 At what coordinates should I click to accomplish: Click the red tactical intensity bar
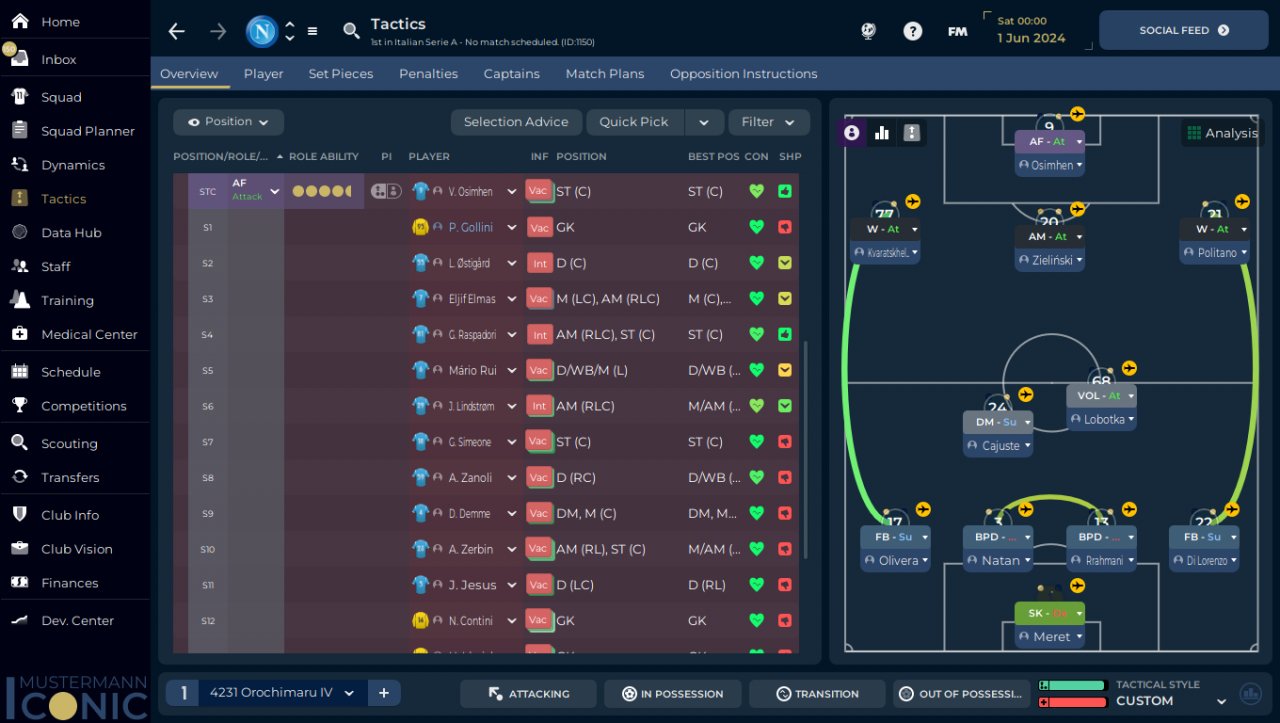pos(1072,702)
